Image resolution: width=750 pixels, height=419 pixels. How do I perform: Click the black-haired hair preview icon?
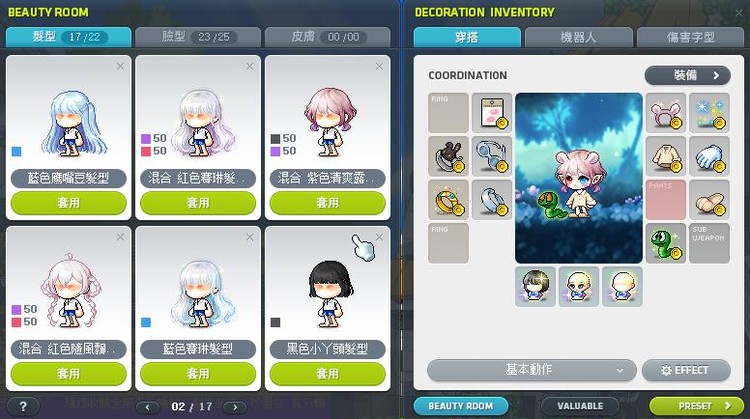tap(535, 287)
